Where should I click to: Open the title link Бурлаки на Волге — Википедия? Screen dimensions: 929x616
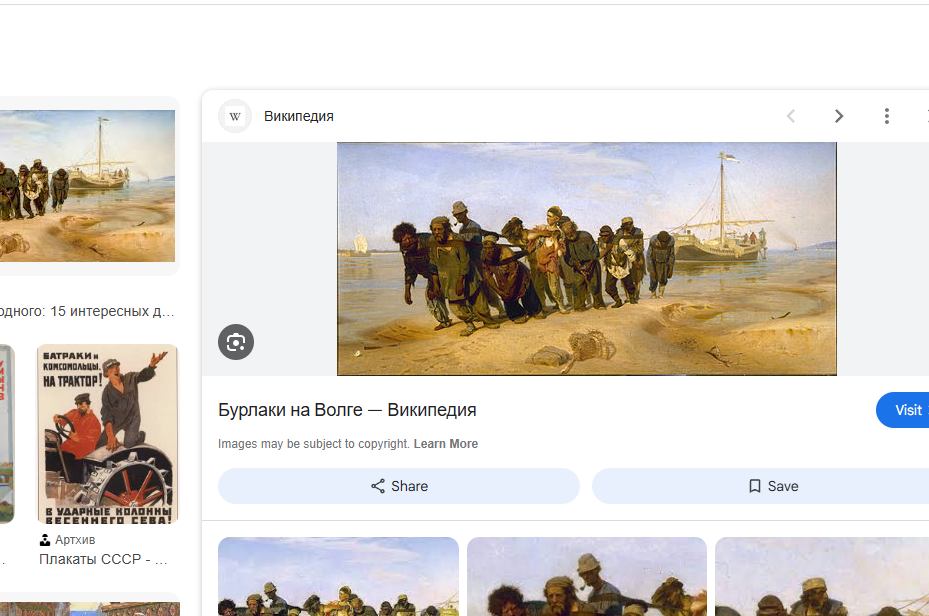(347, 410)
